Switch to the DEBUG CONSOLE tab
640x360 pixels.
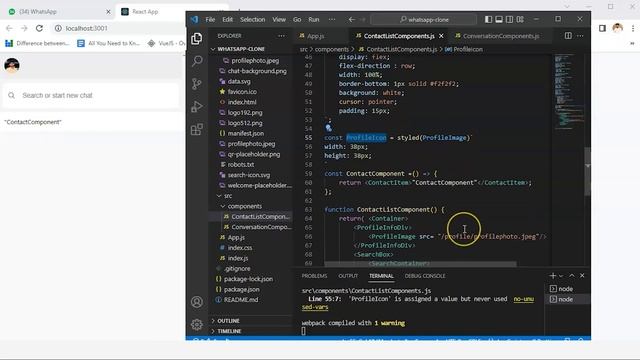(424, 276)
